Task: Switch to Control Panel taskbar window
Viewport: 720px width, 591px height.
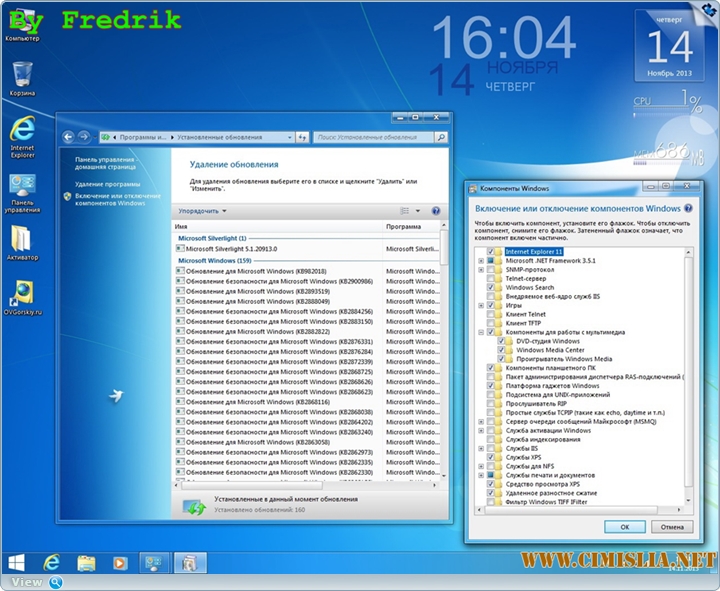Action: (154, 563)
